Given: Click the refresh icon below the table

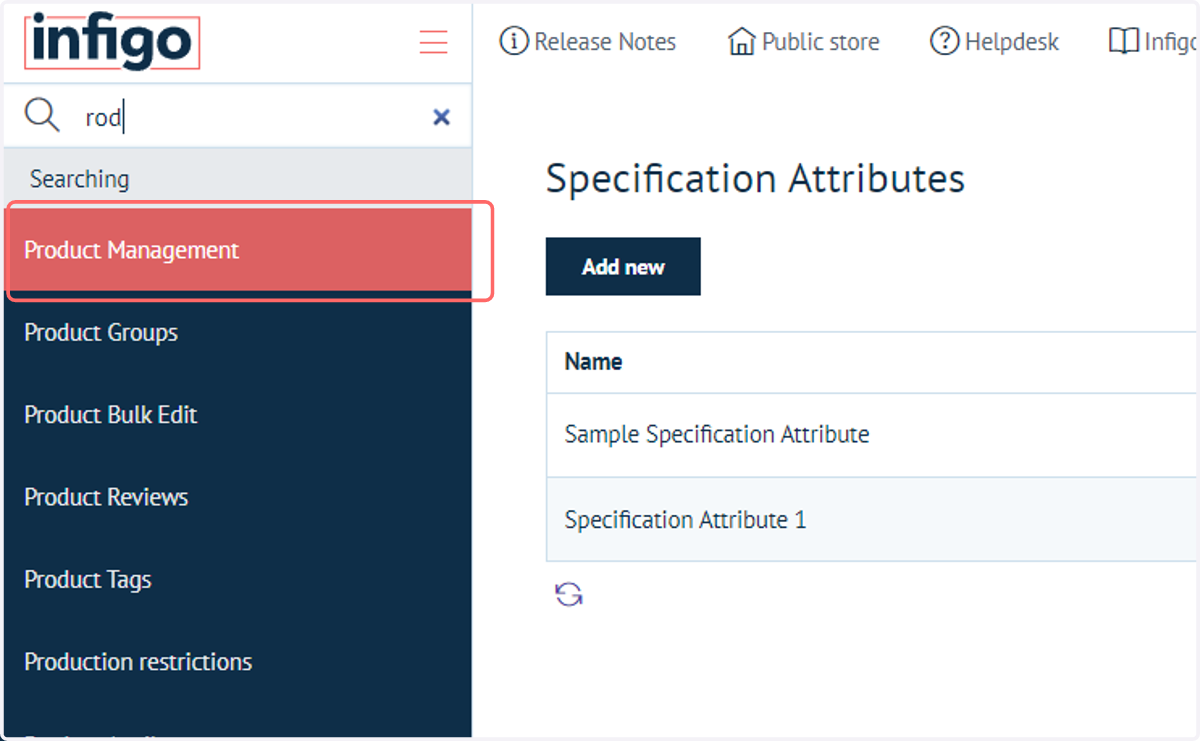Looking at the screenshot, I should [569, 595].
